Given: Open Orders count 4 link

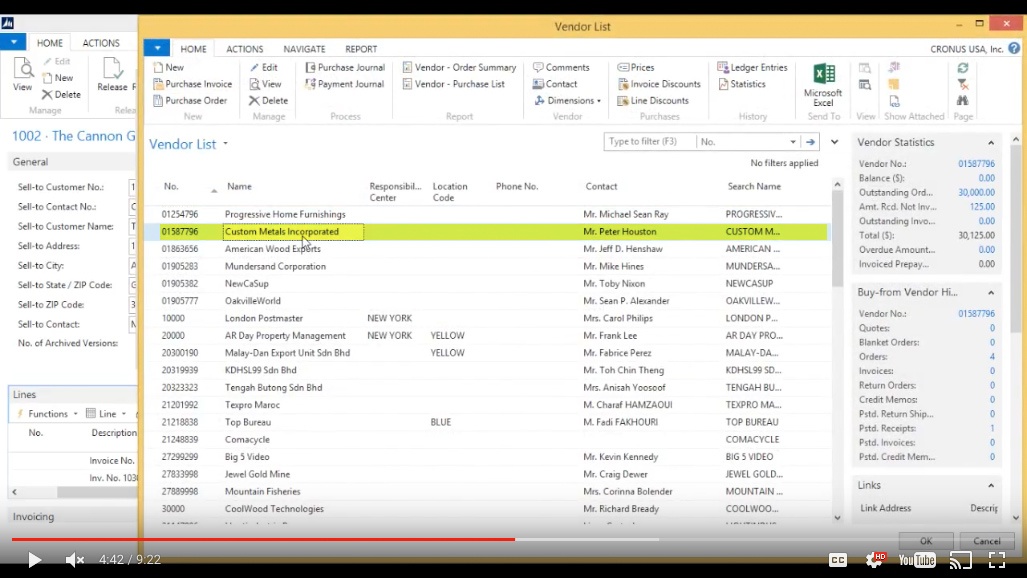Looking at the screenshot, I should coord(992,356).
